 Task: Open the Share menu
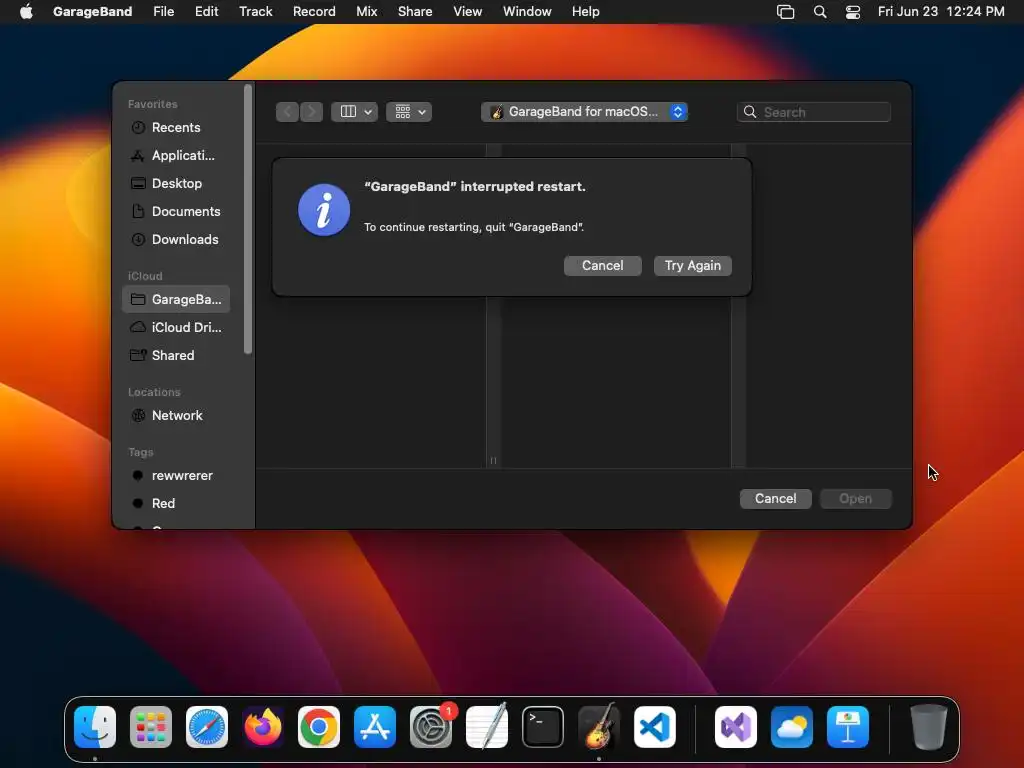[x=415, y=12]
